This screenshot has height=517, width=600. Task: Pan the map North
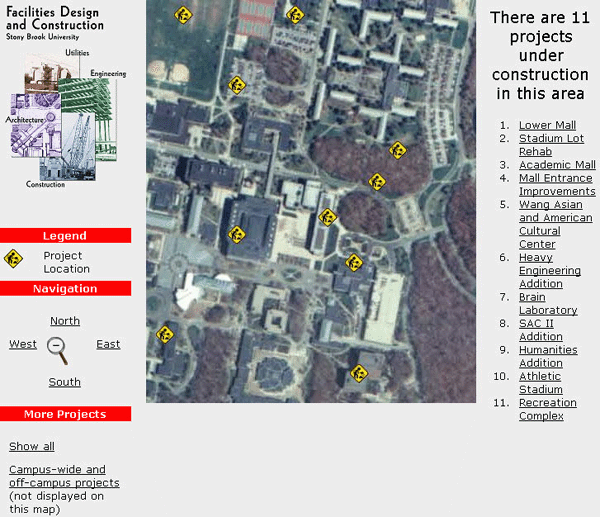tap(65, 321)
